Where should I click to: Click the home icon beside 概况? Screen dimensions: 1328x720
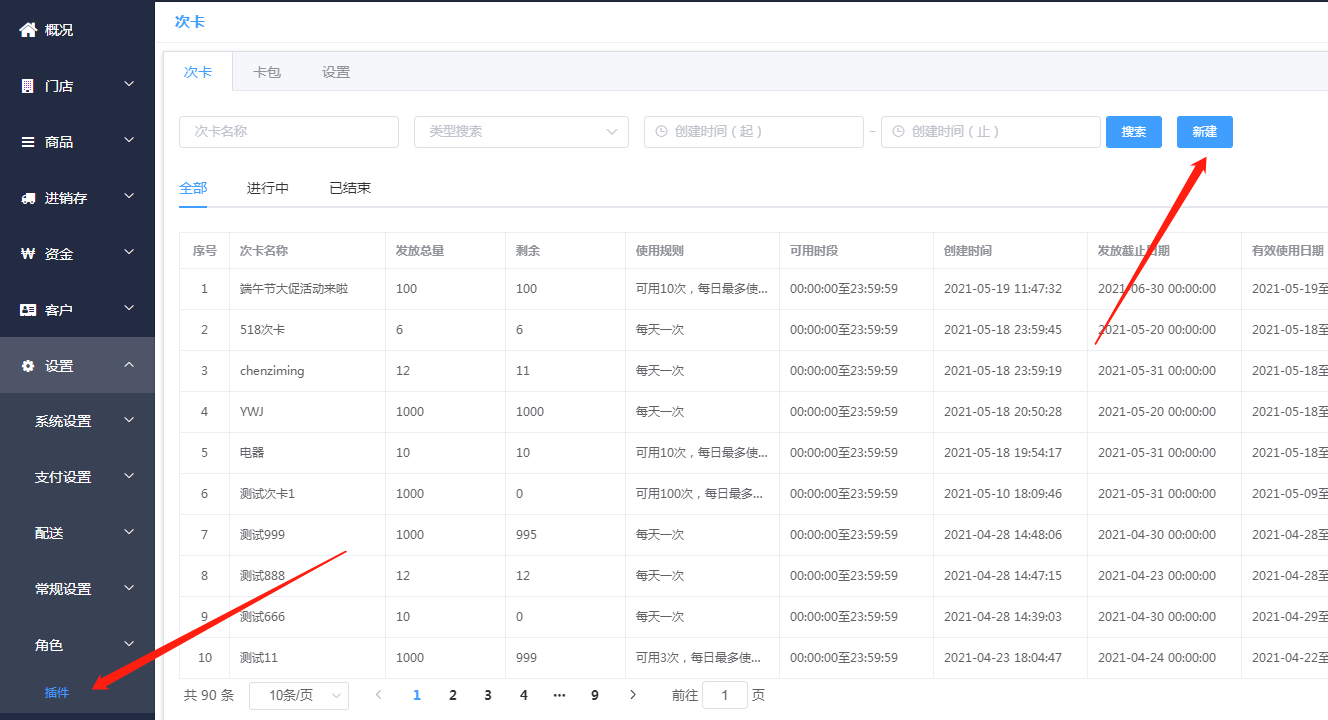click(x=28, y=30)
